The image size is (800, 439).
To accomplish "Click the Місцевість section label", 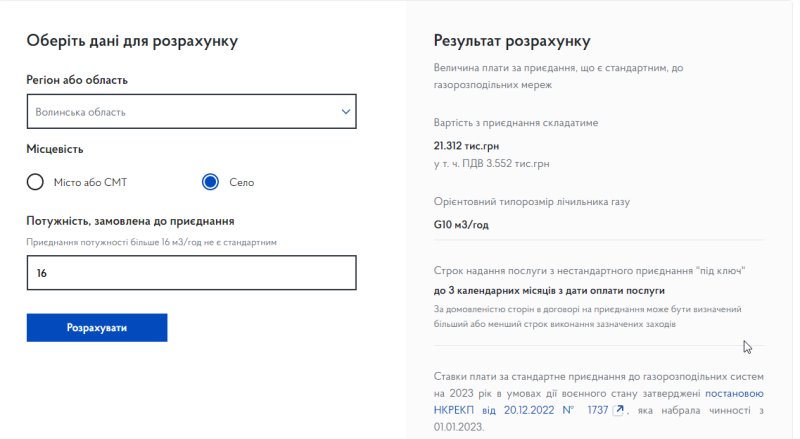I will tap(55, 149).
